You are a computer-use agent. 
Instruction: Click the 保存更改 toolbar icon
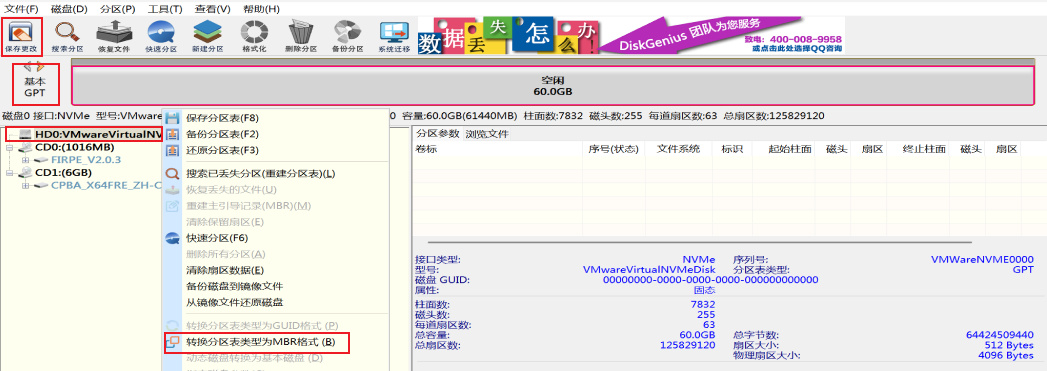click(x=22, y=36)
